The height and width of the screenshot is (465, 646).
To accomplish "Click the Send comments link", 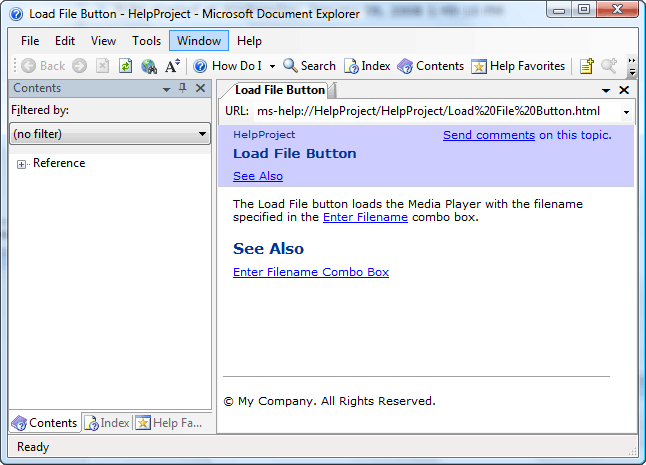I will coord(489,135).
